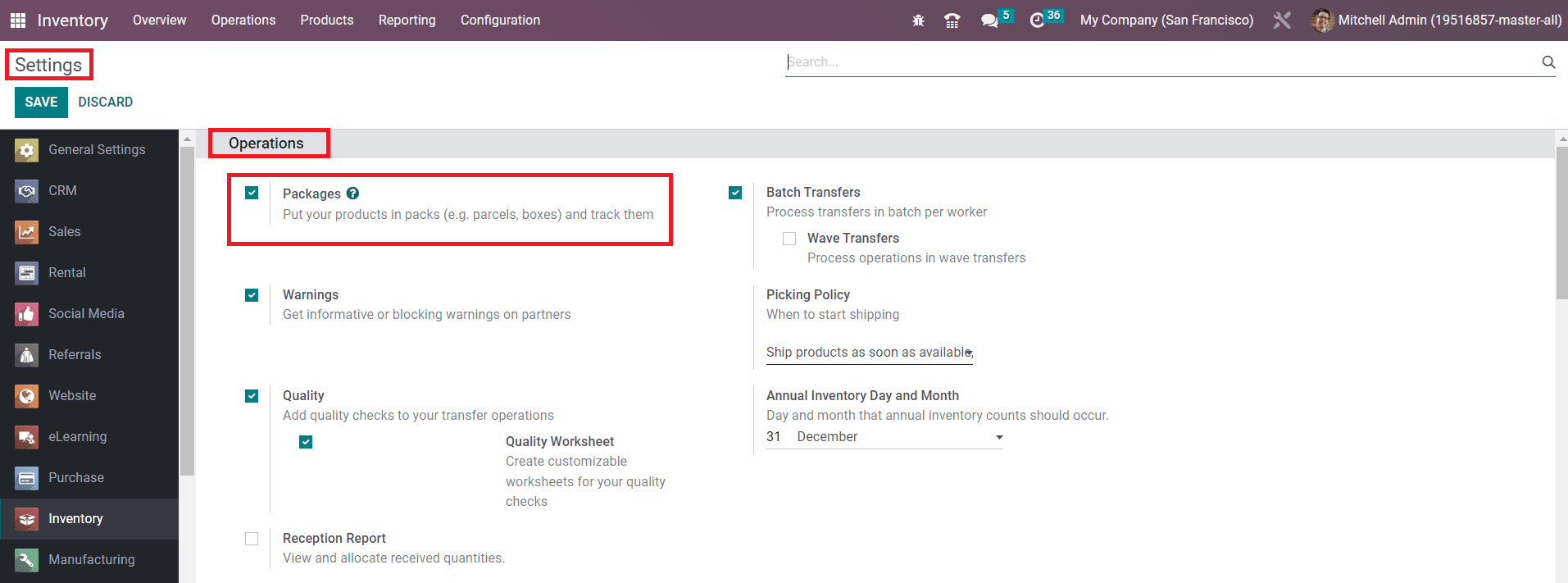The width and height of the screenshot is (1568, 583).
Task: Click the Referrals app icon
Action: [26, 355]
